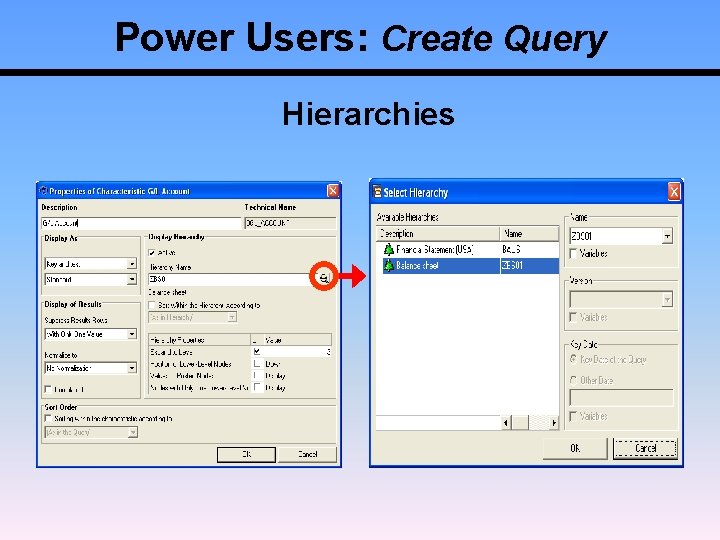
Task: Select Key Date of the Query radio button
Action: click(574, 359)
